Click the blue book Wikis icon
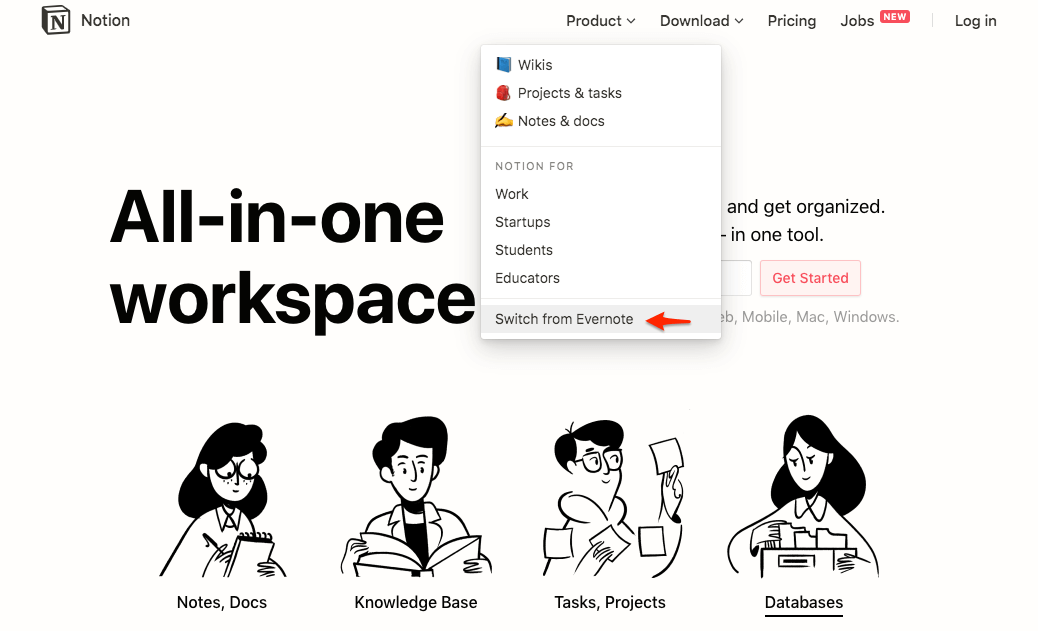Image resolution: width=1038 pixels, height=631 pixels. [x=504, y=64]
